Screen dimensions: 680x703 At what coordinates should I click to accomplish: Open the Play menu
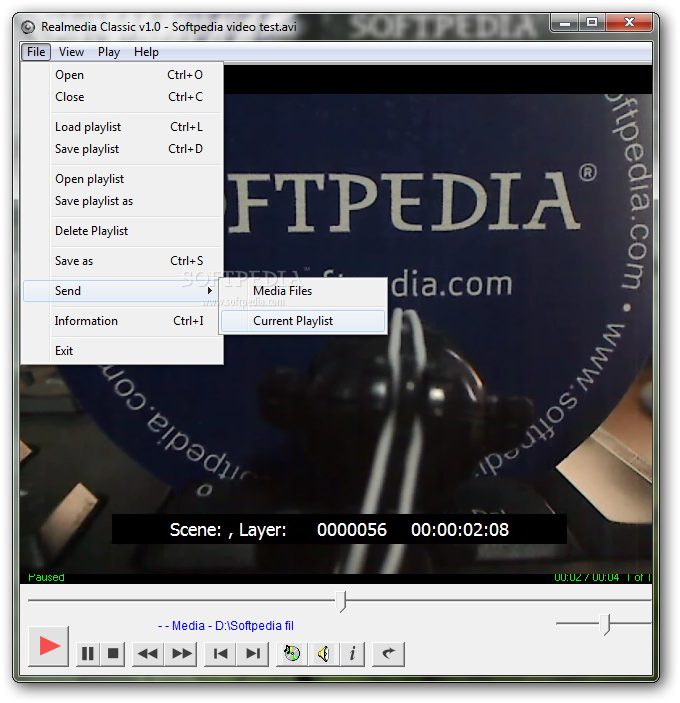109,52
